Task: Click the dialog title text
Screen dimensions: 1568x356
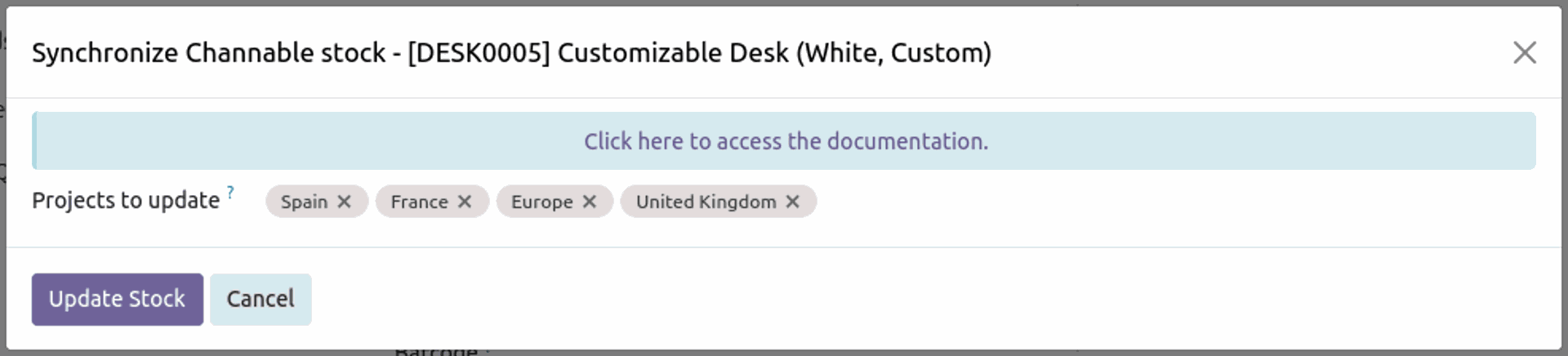Action: 511,53
